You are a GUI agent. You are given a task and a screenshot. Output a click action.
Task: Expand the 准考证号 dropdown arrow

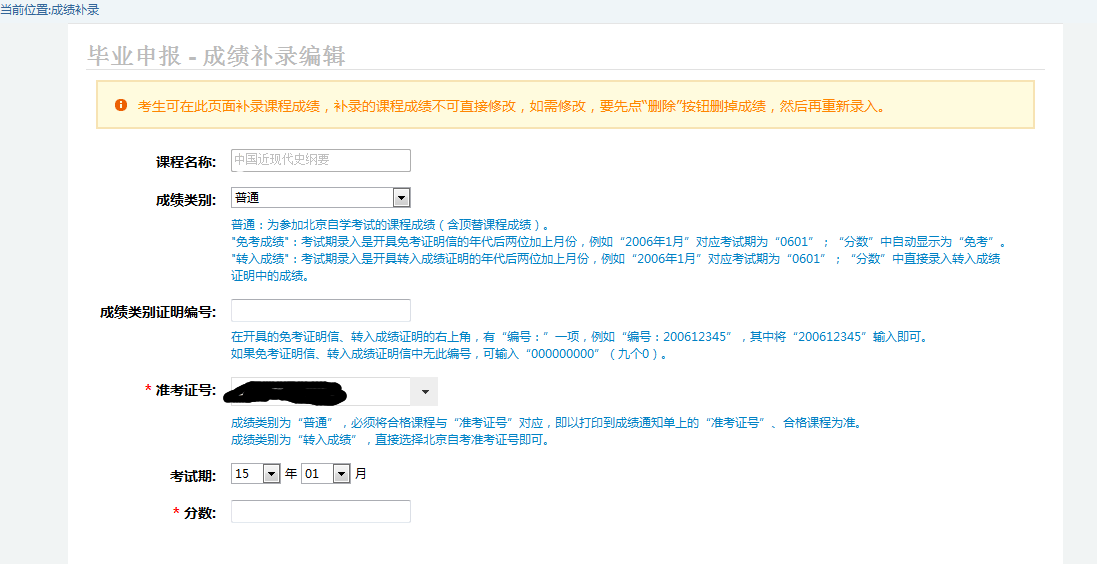tap(425, 391)
